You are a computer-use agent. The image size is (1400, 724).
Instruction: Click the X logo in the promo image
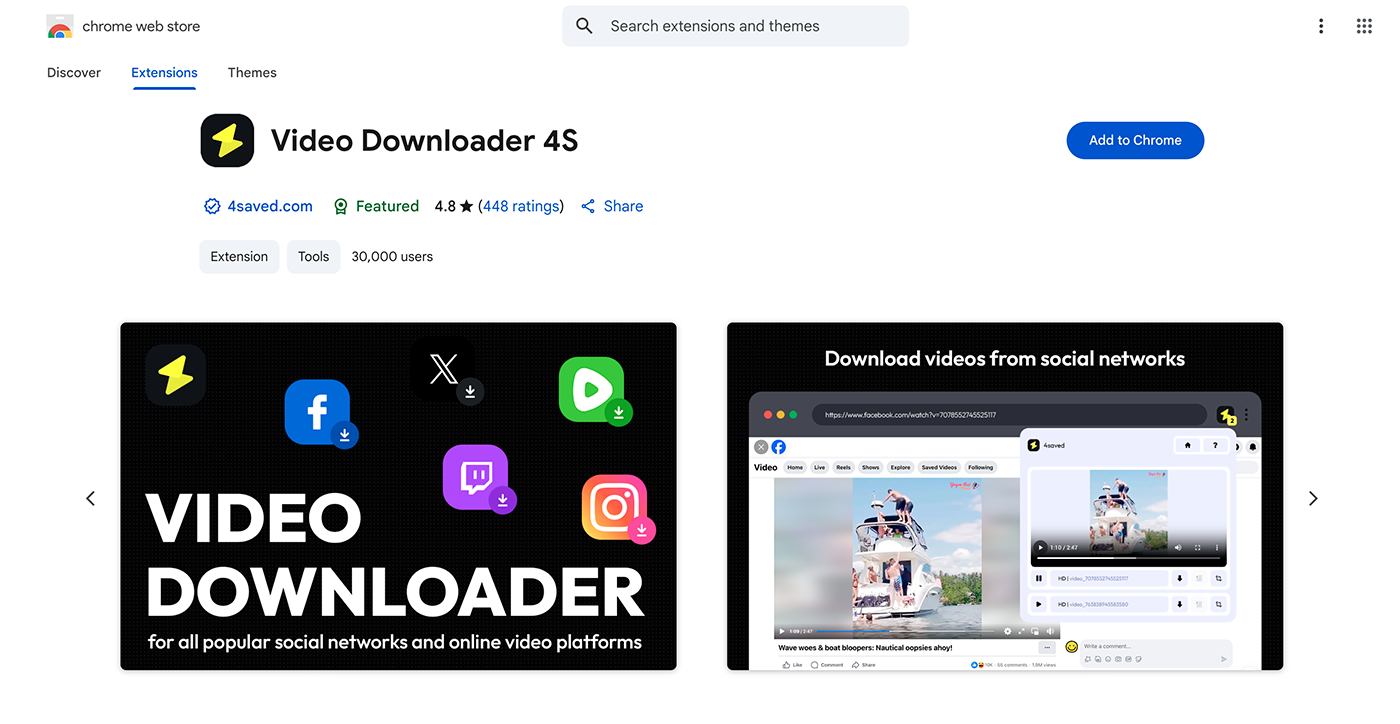446,371
